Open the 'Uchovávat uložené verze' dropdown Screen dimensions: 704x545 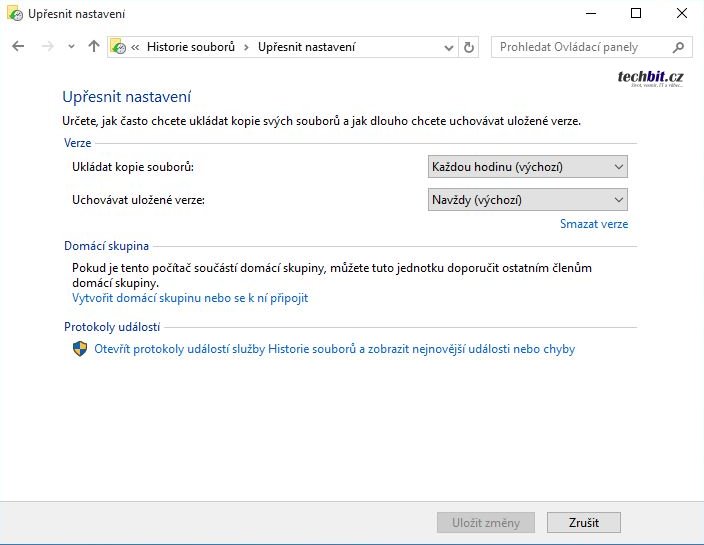click(527, 199)
